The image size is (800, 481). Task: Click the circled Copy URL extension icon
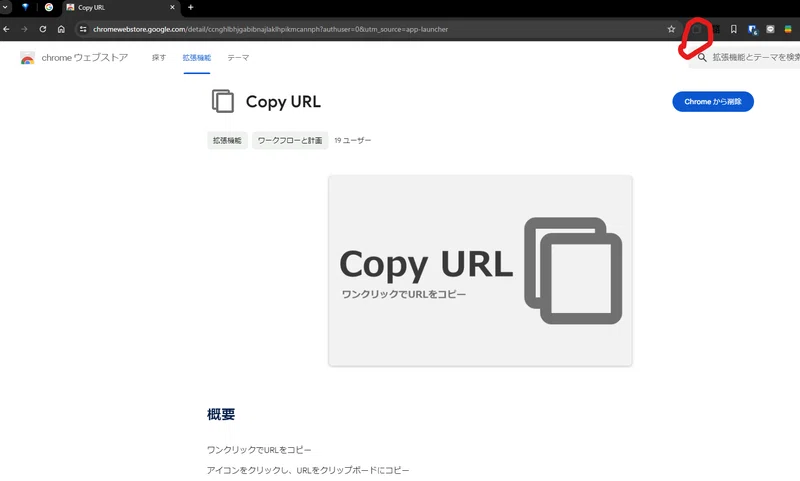pyautogui.click(x=696, y=30)
